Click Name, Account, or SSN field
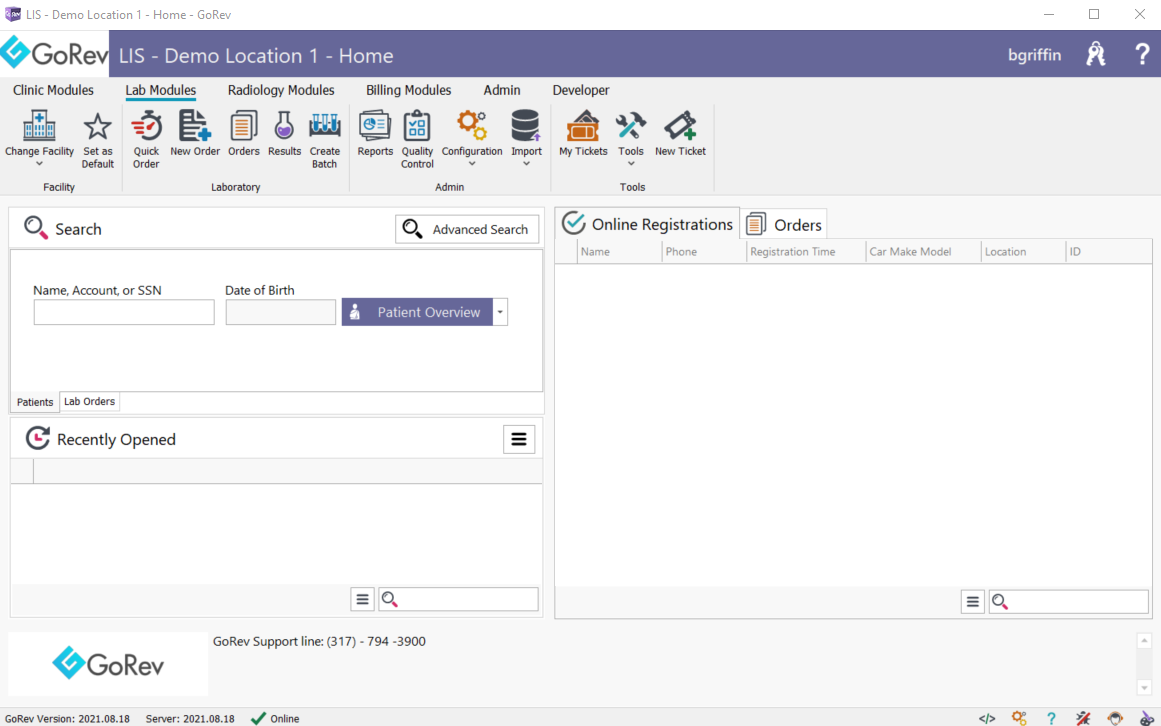1161x726 pixels. [x=124, y=312]
